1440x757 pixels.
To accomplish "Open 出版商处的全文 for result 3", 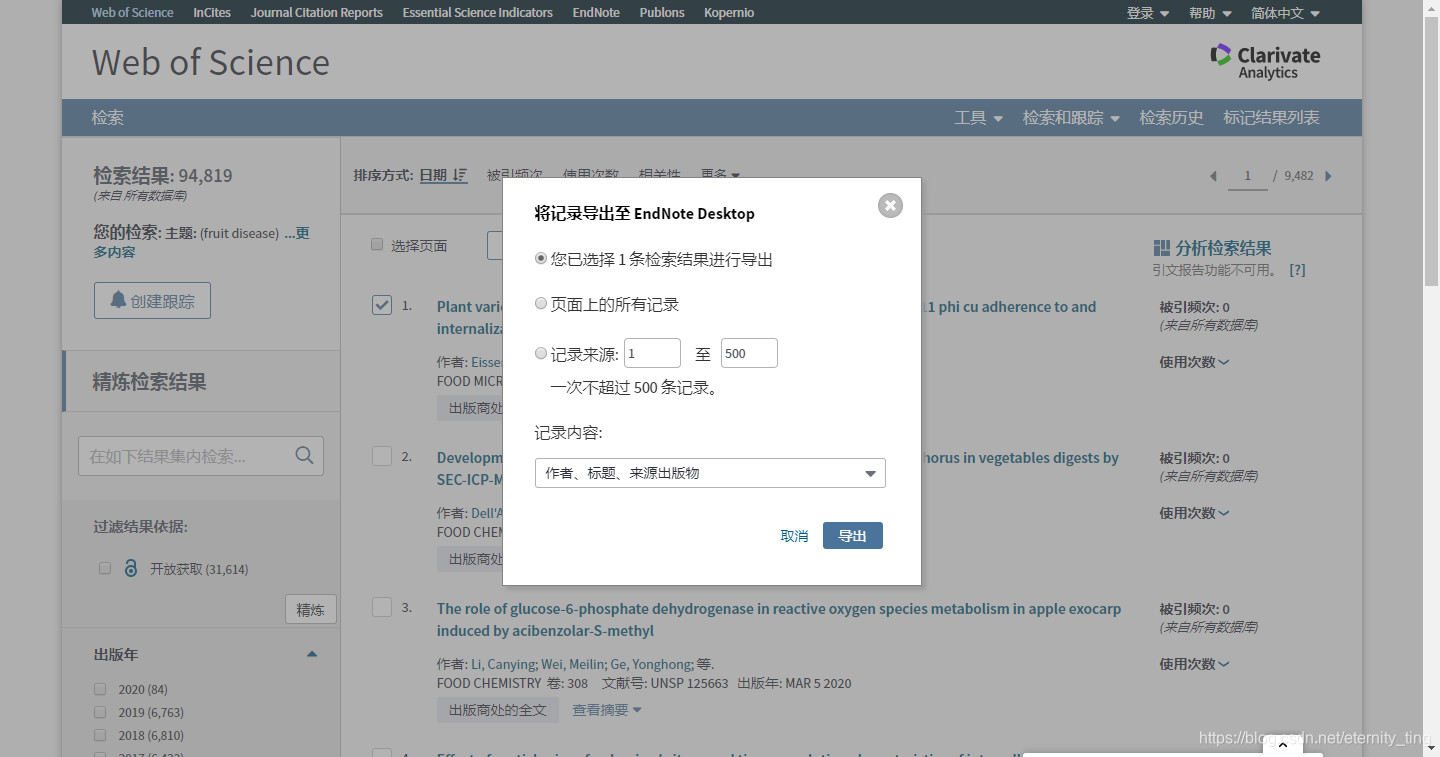I will pos(498,710).
